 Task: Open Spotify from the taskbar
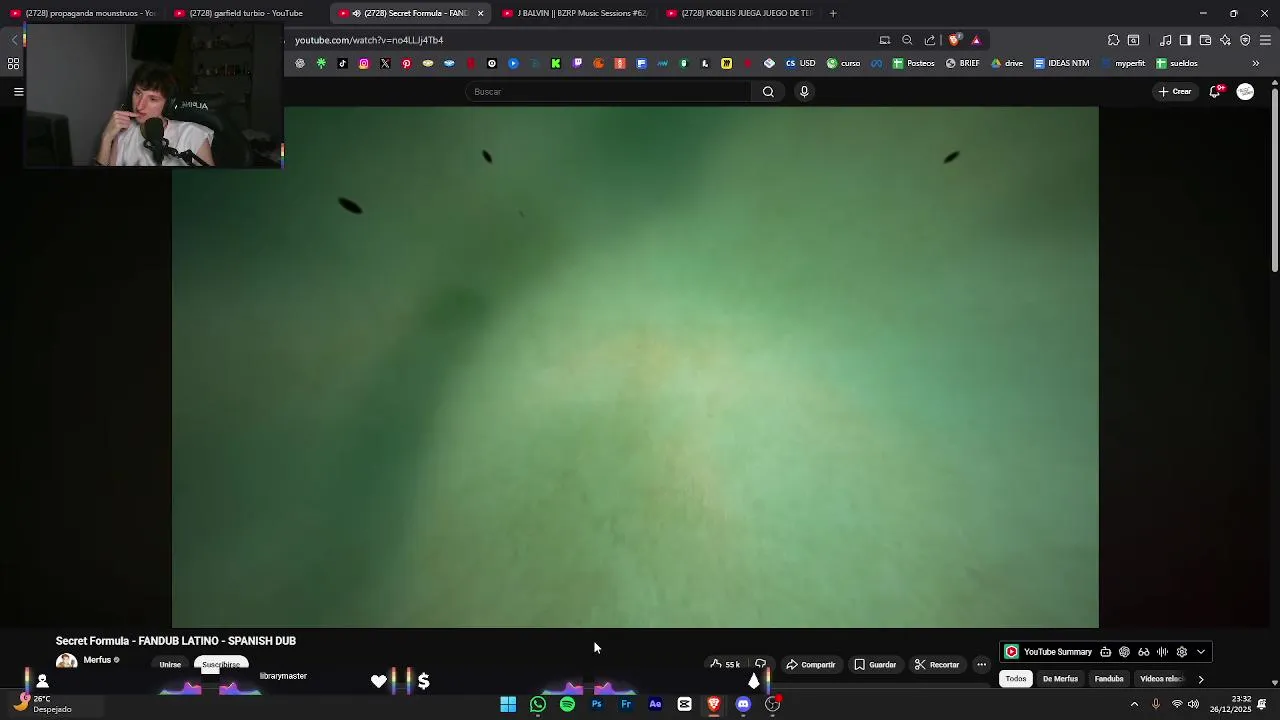(x=567, y=704)
